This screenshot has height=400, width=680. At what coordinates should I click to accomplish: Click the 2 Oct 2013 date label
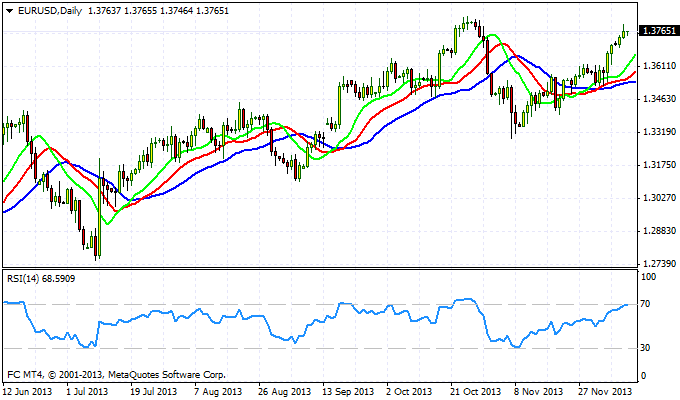point(409,391)
